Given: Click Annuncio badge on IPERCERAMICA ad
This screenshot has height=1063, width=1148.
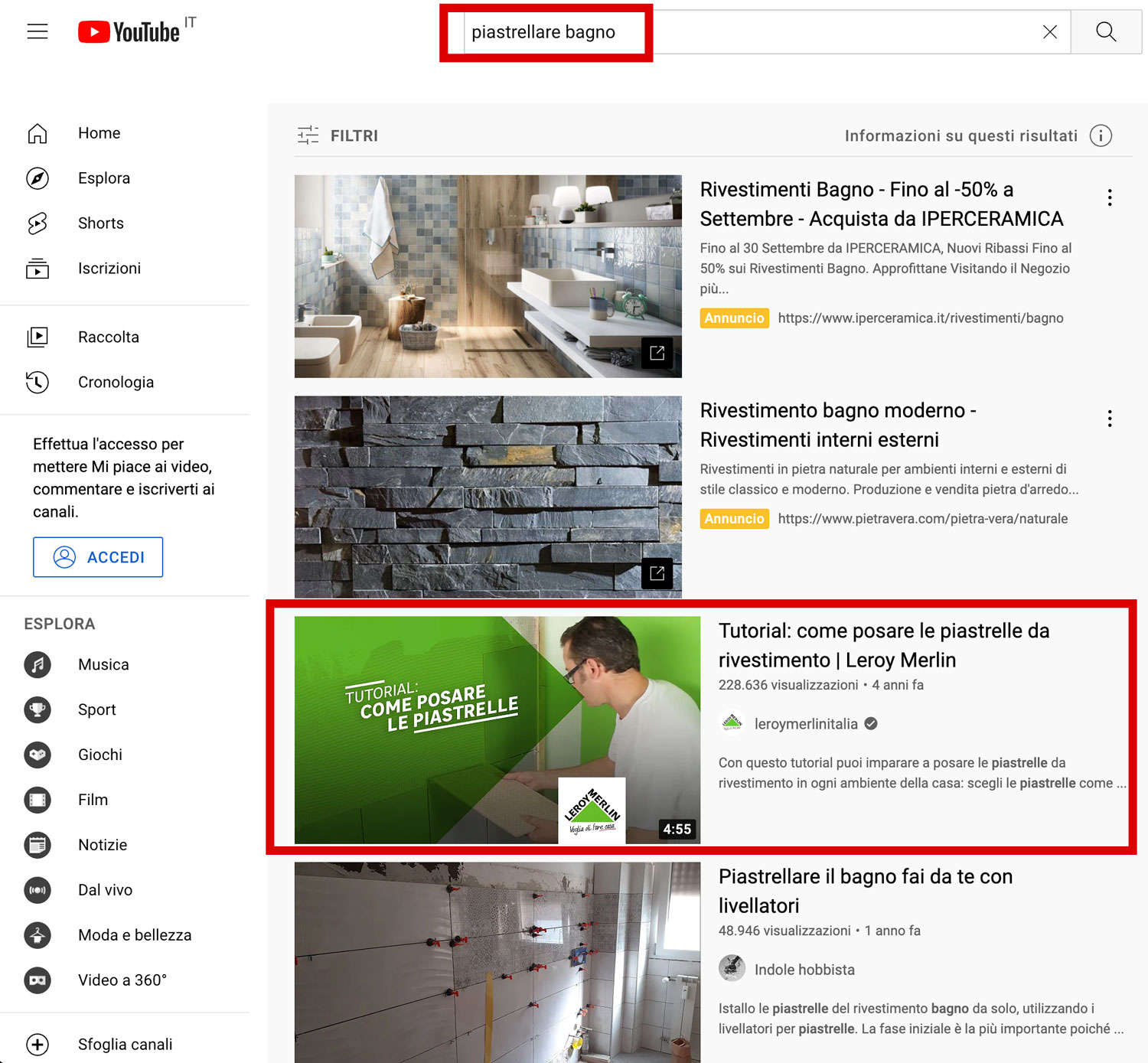Looking at the screenshot, I should pos(734,318).
